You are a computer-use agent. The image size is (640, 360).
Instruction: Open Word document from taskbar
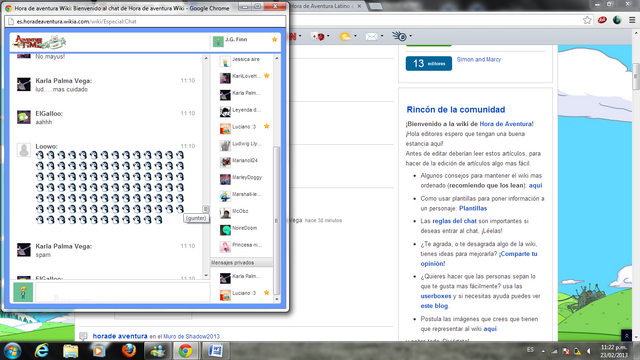pos(215,351)
